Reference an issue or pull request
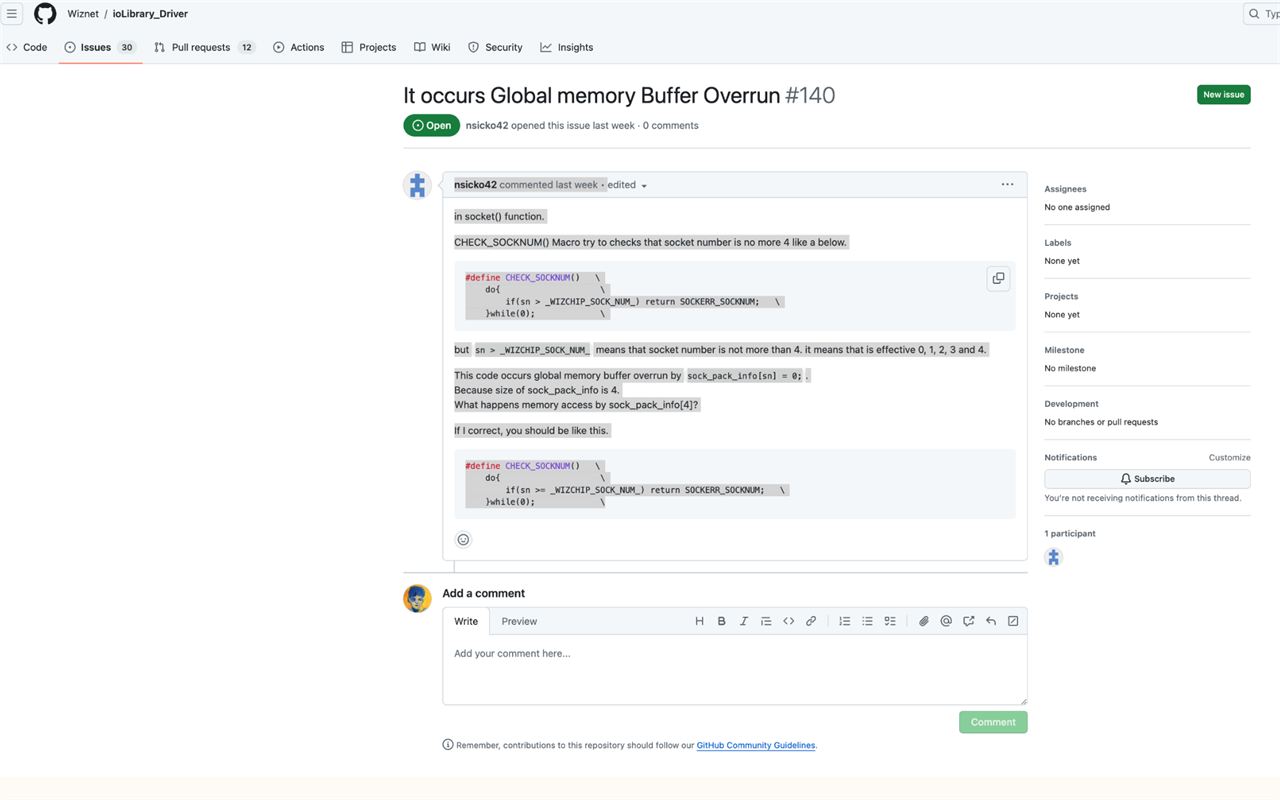This screenshot has height=800, width=1280. click(x=969, y=621)
